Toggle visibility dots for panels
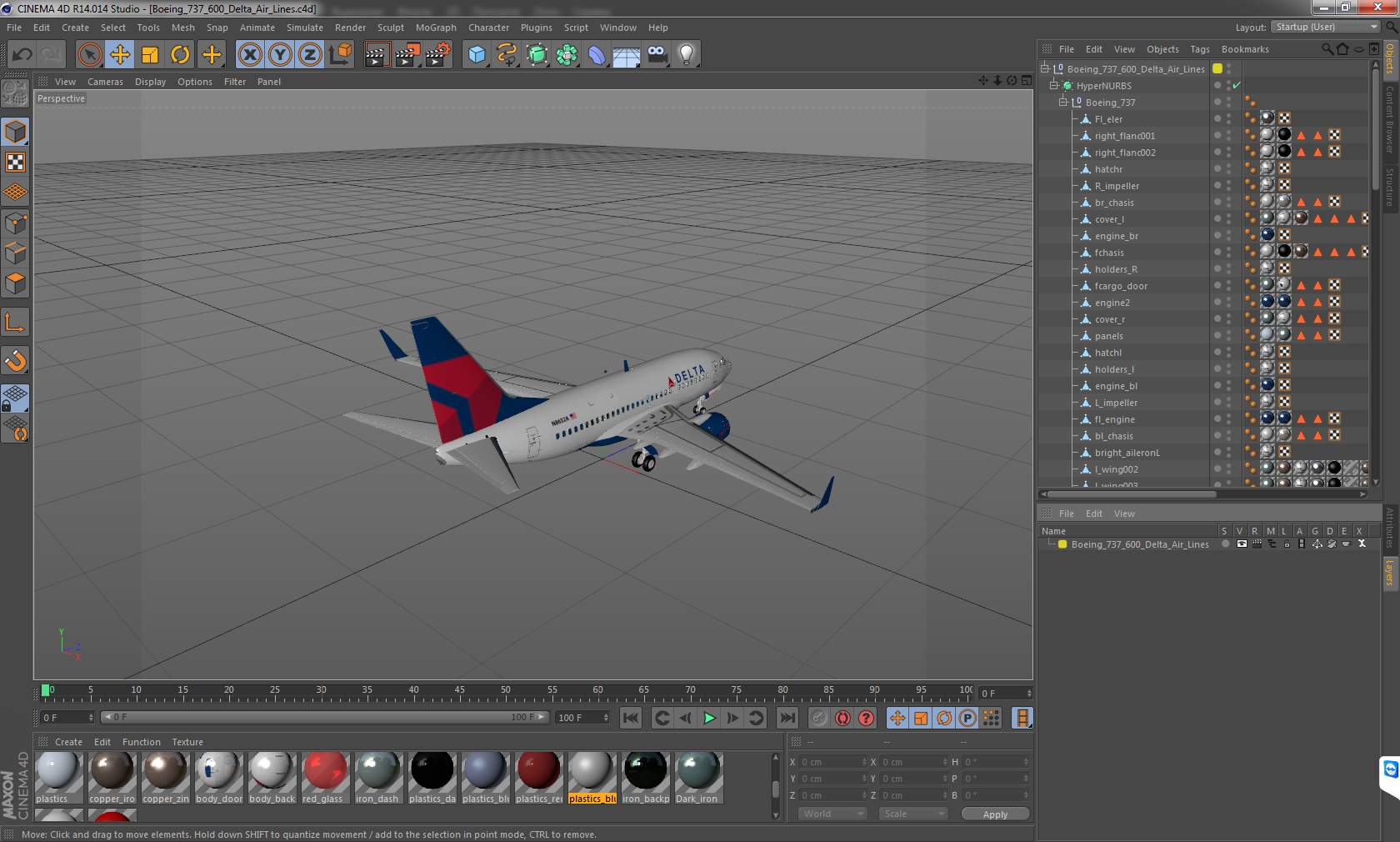The width and height of the screenshot is (1400, 842). pos(1228,335)
